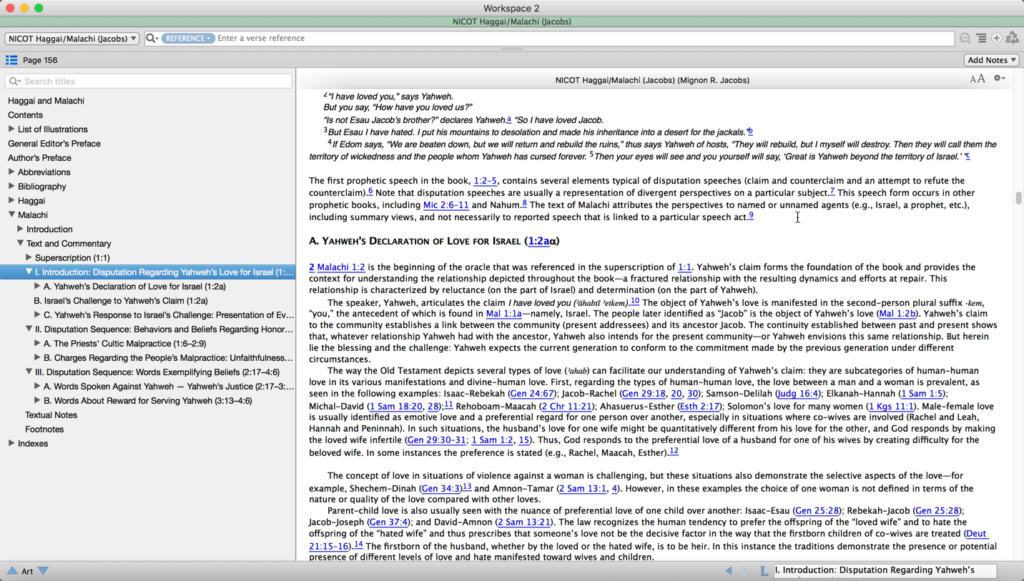Open the NICOT Haggai/Malachi module dropdown

[x=72, y=38]
